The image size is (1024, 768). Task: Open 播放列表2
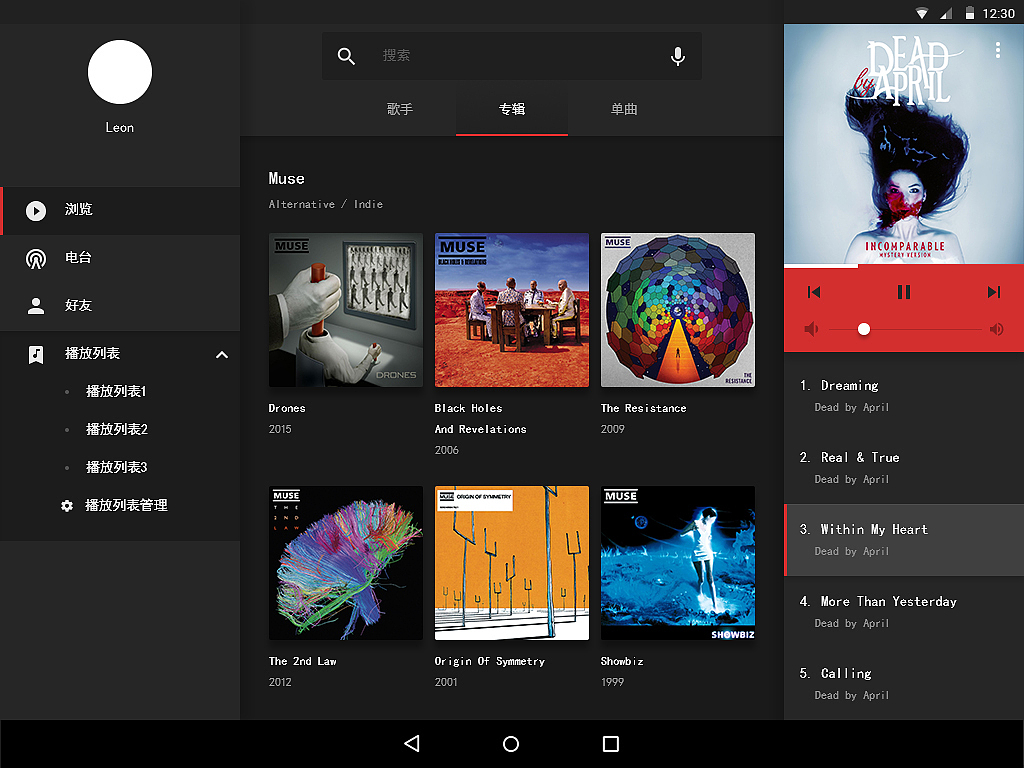(116, 429)
